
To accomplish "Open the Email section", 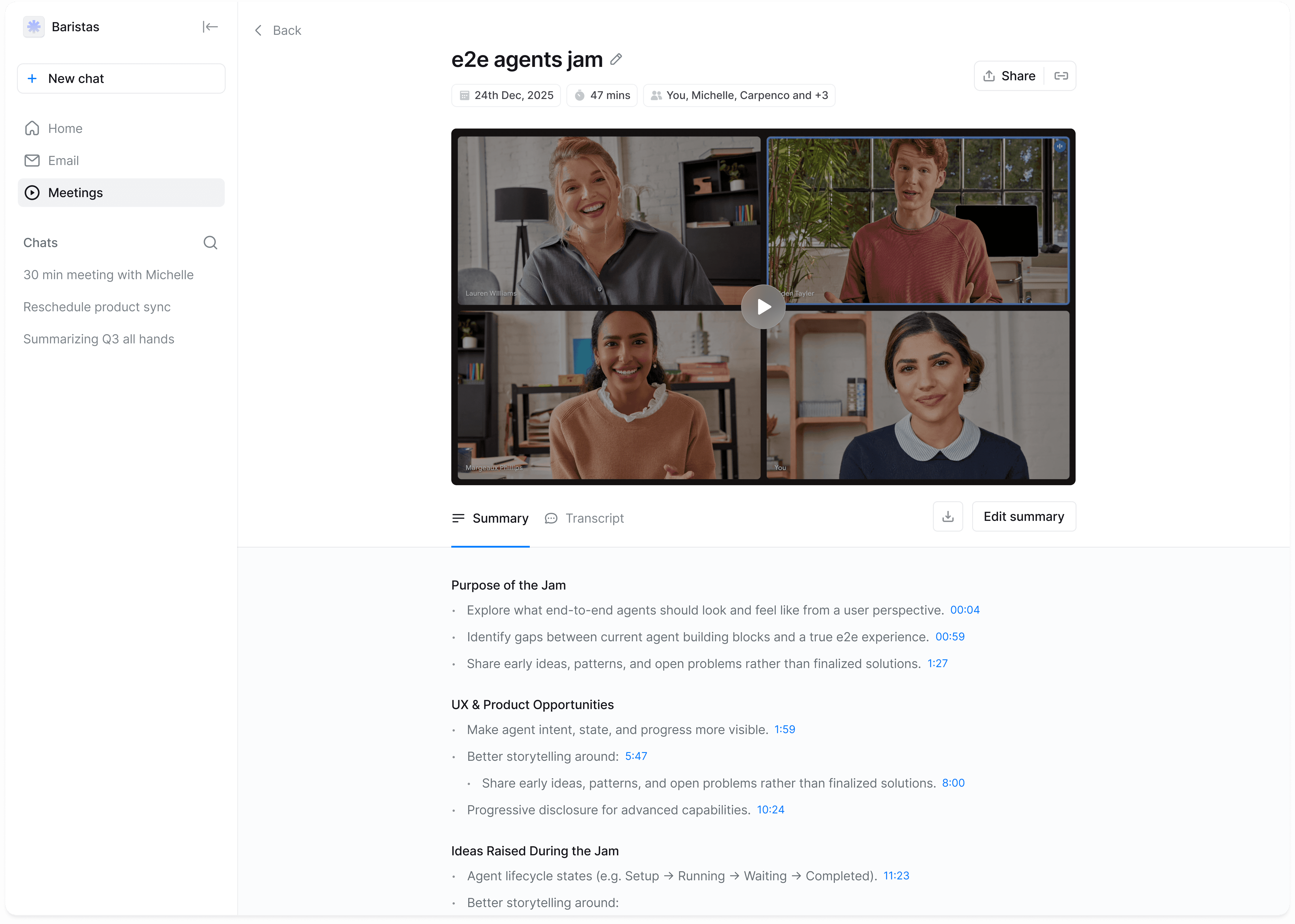I will [63, 161].
